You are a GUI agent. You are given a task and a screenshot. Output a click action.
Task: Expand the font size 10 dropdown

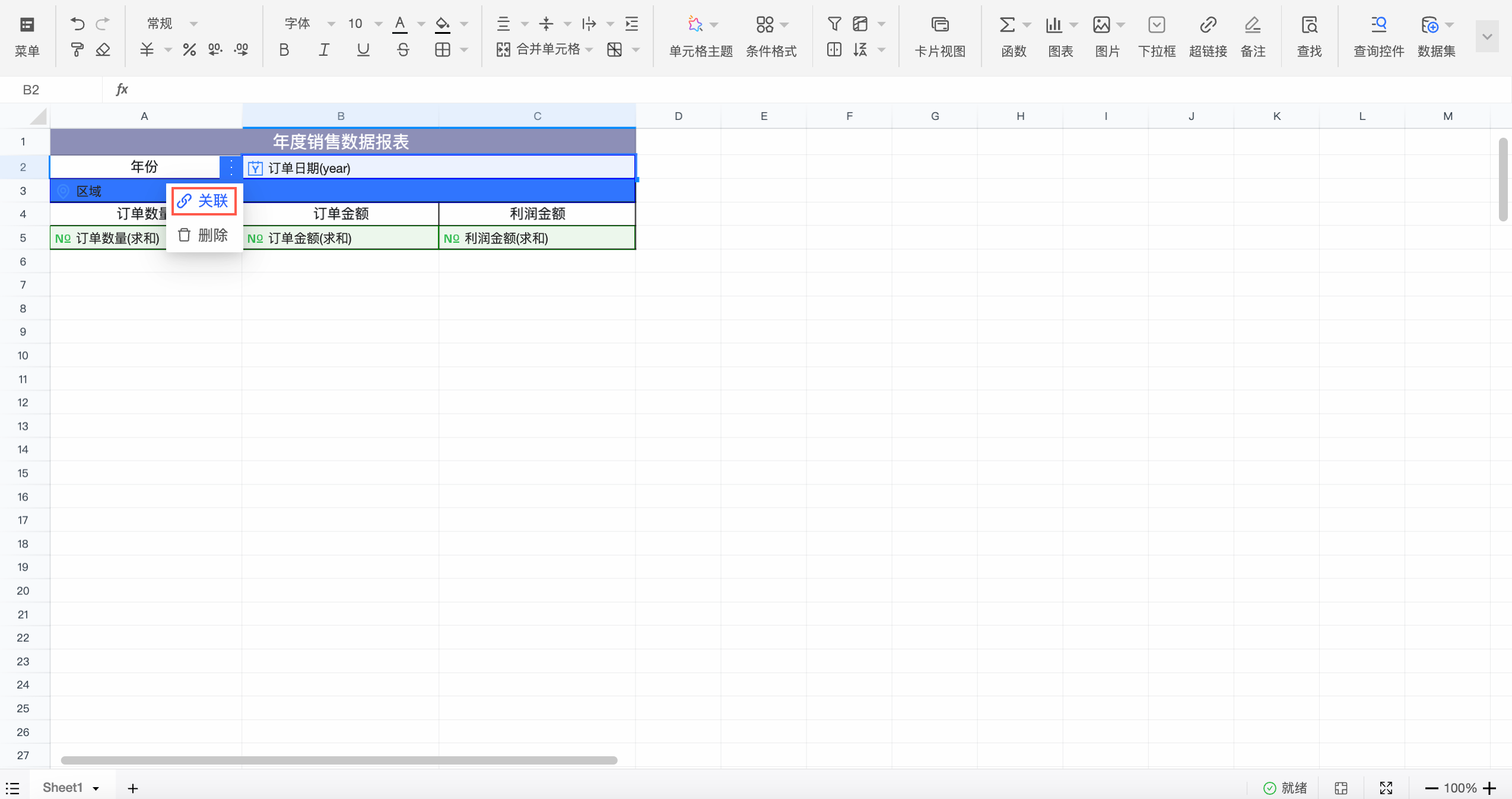tap(378, 24)
